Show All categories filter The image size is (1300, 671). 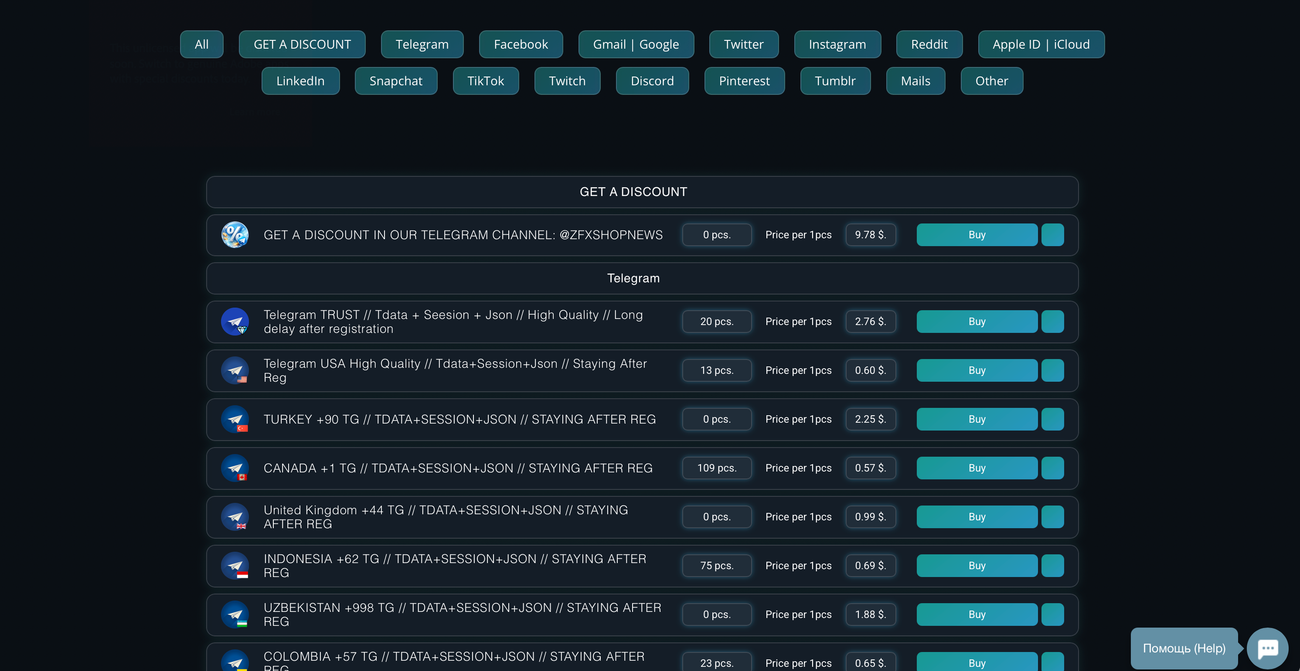tap(202, 44)
